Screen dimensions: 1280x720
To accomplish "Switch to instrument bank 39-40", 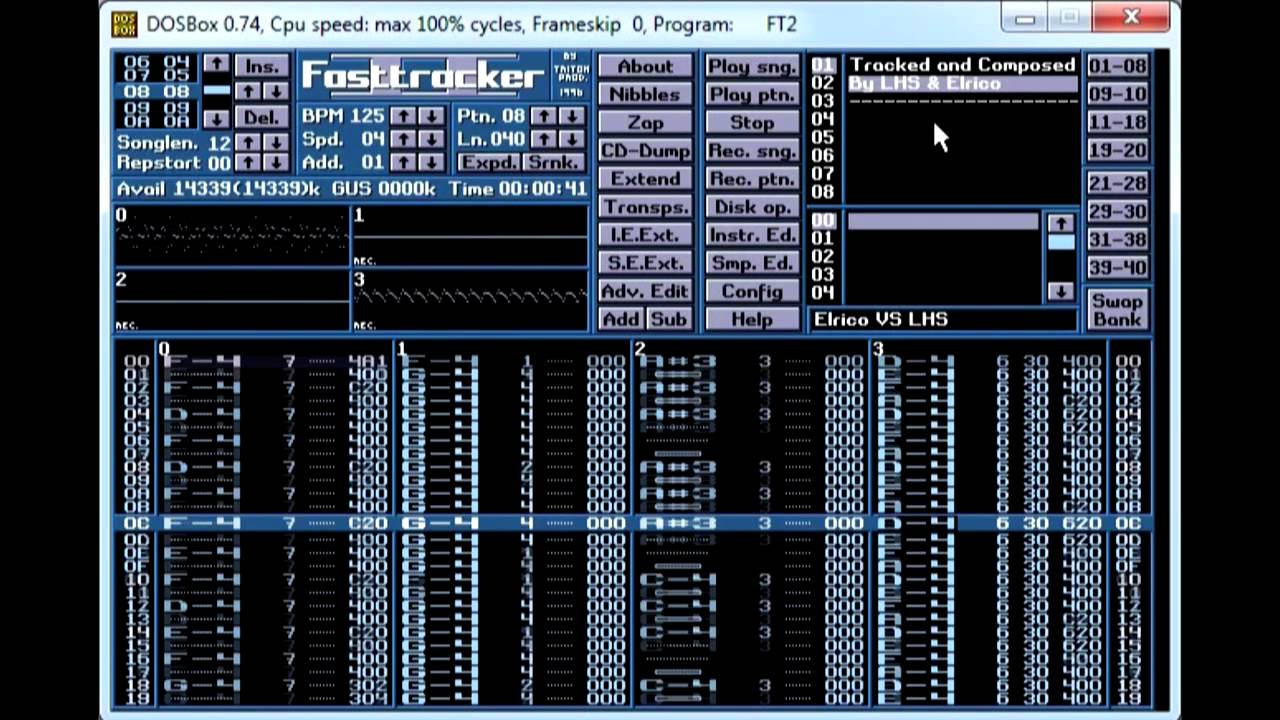I will [1117, 268].
